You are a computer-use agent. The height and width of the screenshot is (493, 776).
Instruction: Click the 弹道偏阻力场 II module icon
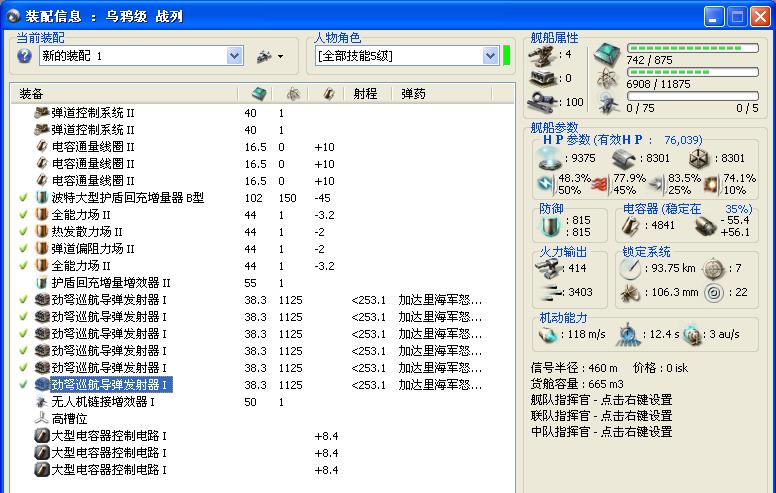click(x=42, y=248)
